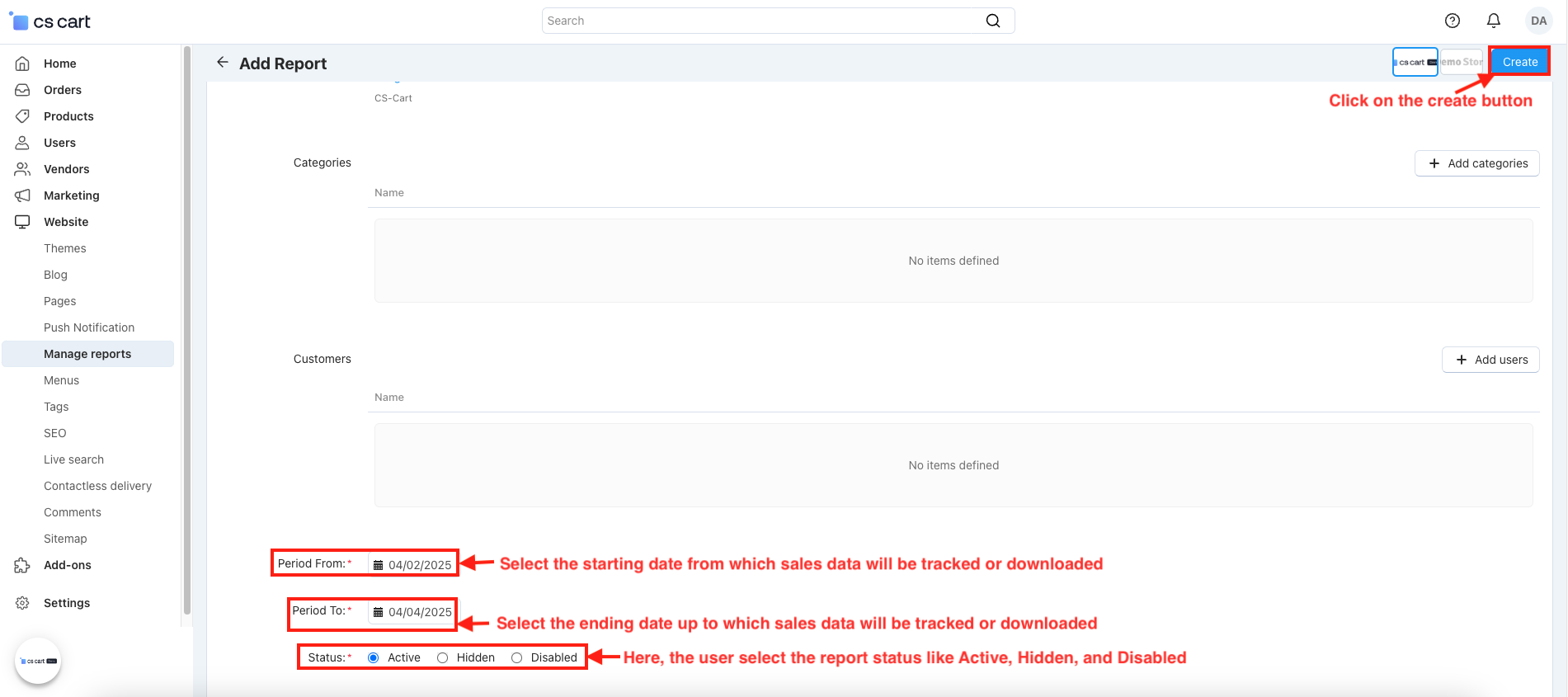1568x697 pixels.
Task: Collapse the Website menu section
Action: 66,222
